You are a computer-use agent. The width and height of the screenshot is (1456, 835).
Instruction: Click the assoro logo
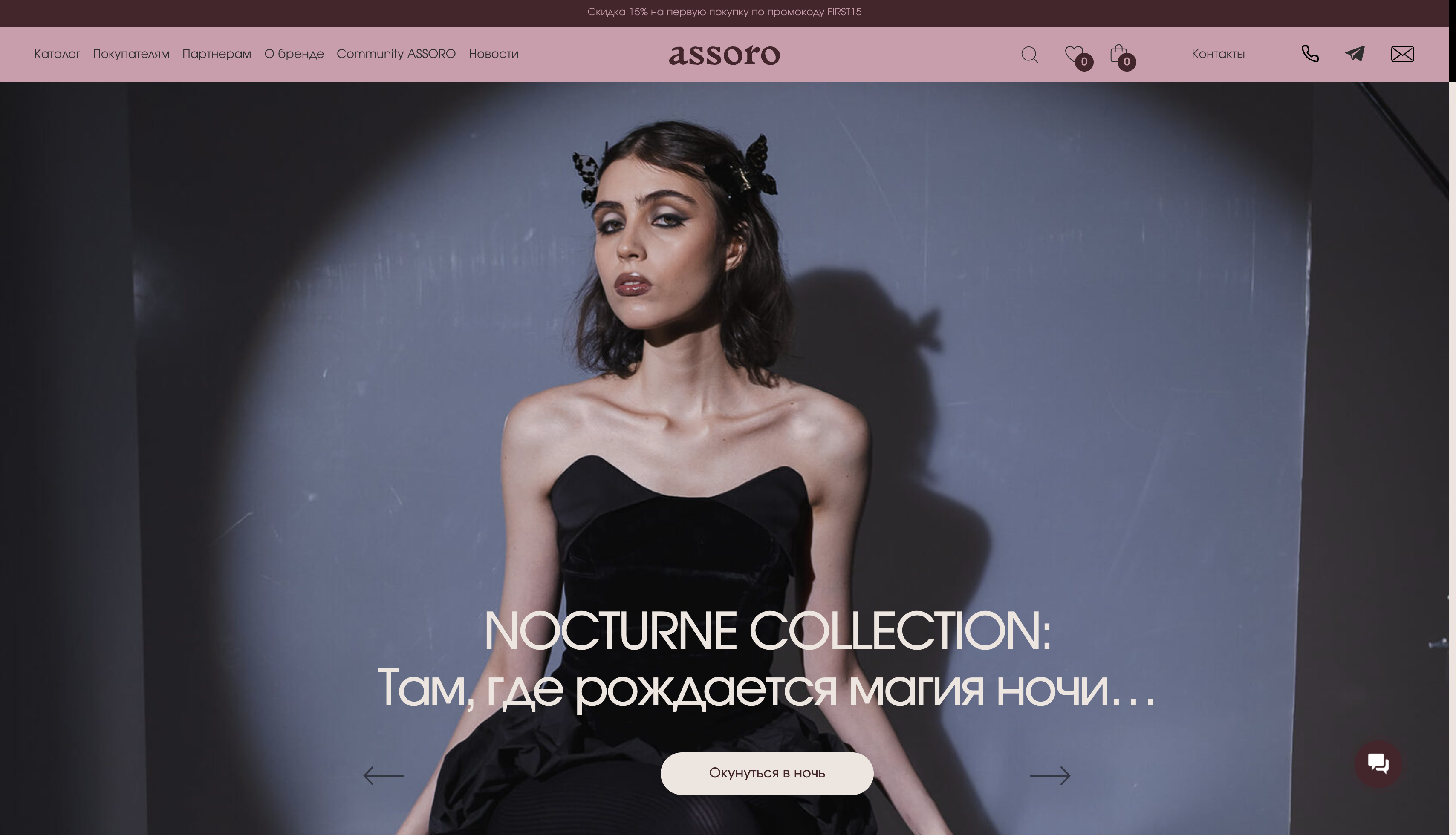pos(724,55)
